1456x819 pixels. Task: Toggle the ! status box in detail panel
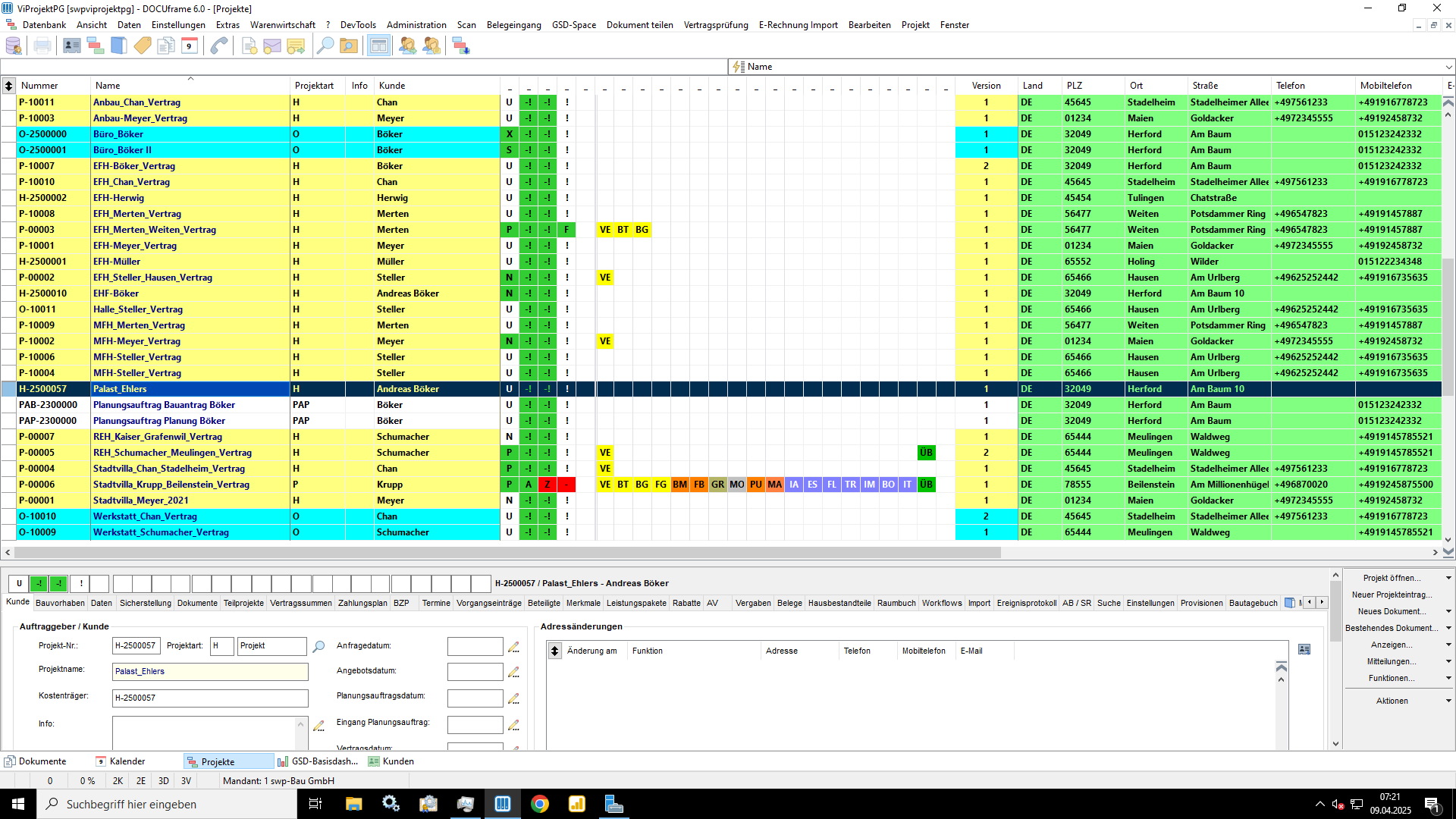(x=80, y=584)
